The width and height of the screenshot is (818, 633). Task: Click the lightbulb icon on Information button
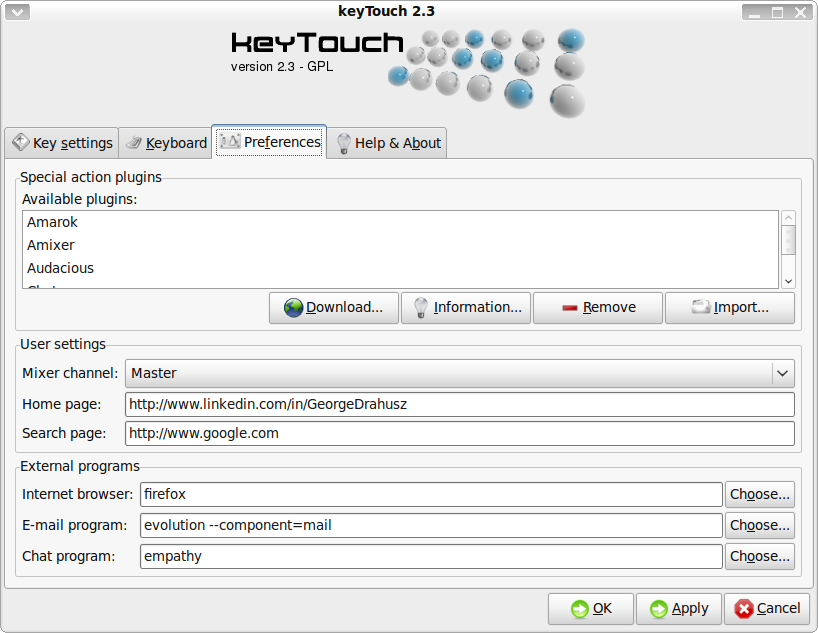pyautogui.click(x=421, y=308)
